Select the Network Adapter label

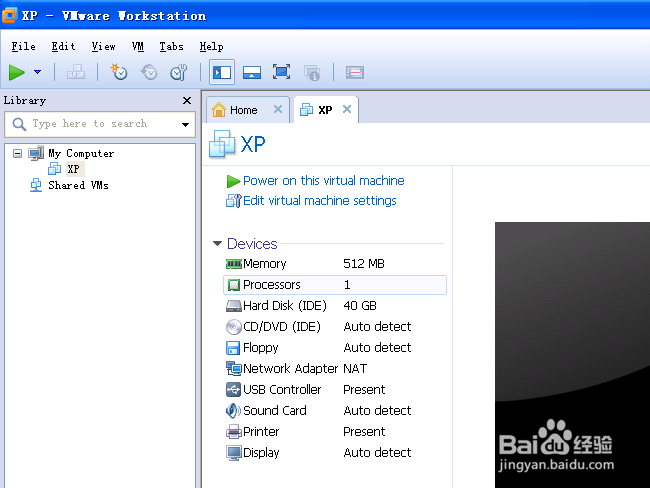click(x=291, y=369)
